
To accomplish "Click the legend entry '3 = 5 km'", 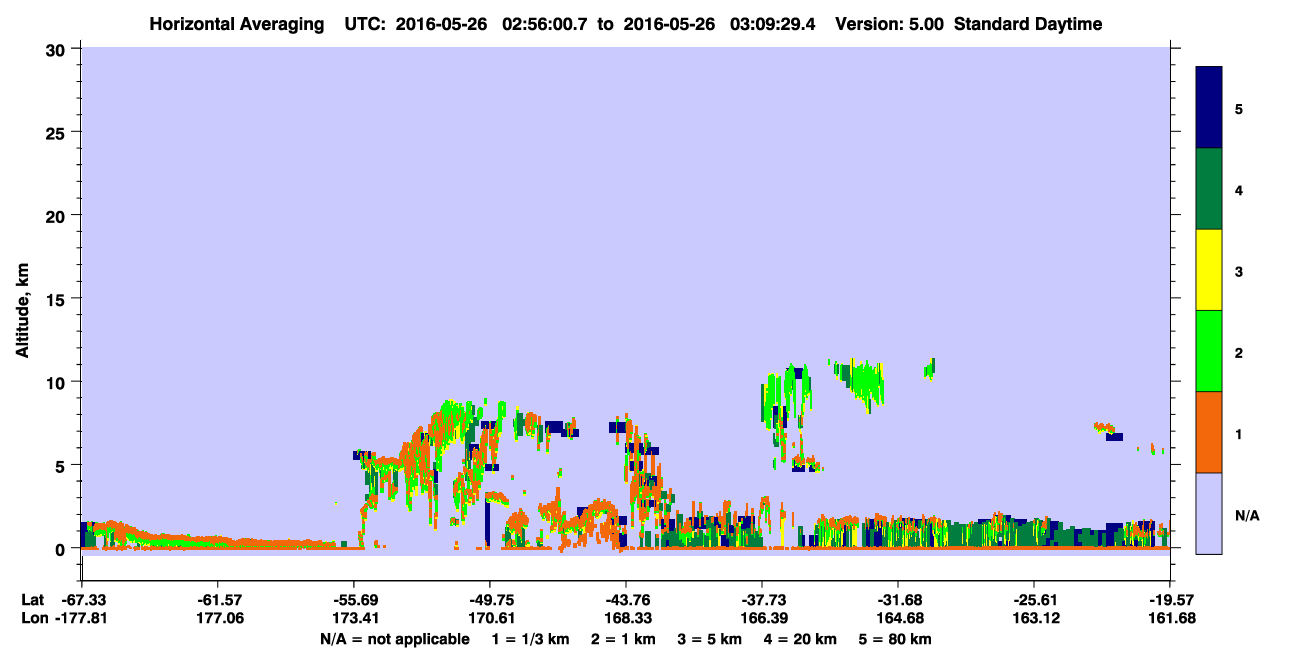I will (x=711, y=639).
